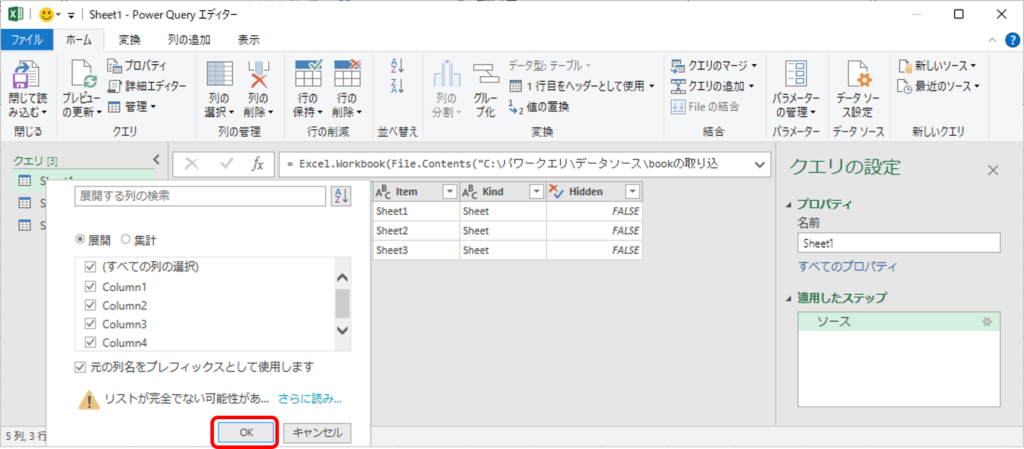The height and width of the screenshot is (449, 1024).
Task: Focus the expand-column search box (展開する列の検索)
Action: 199,196
